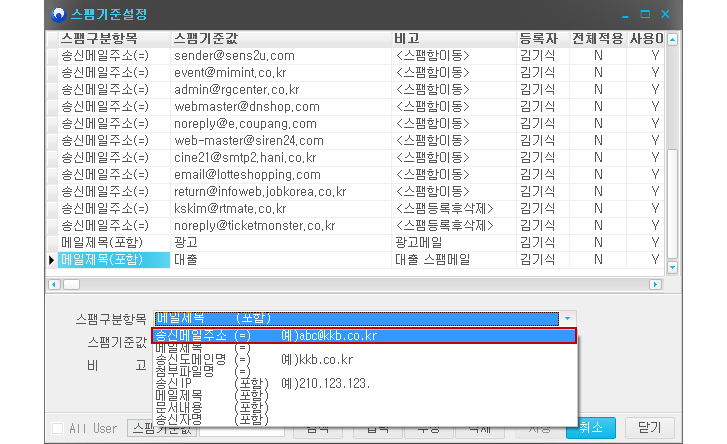Select the 대출 value cell

(x=281, y=260)
